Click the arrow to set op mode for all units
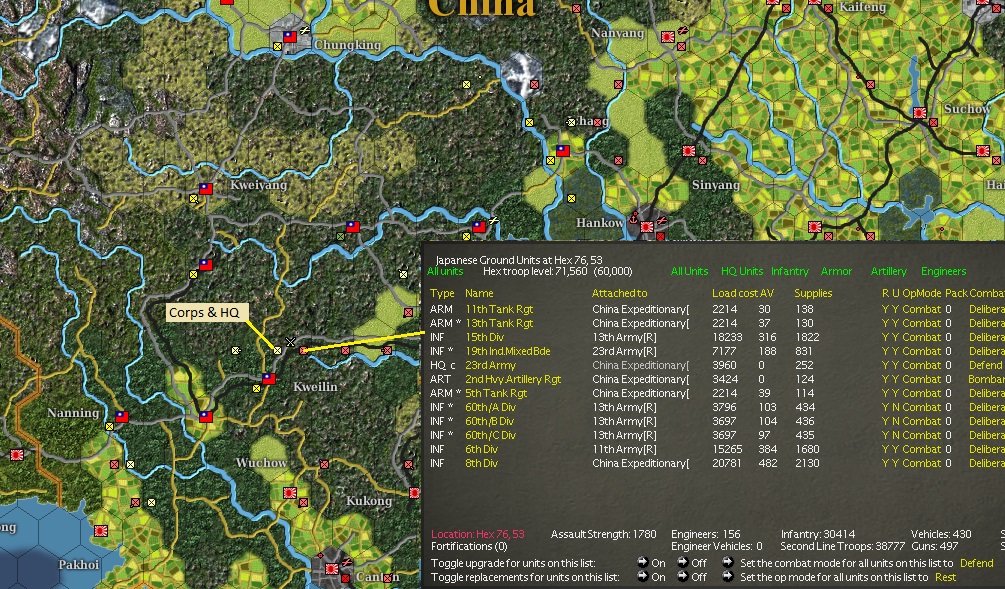Image resolution: width=1005 pixels, height=589 pixels. coord(727,577)
